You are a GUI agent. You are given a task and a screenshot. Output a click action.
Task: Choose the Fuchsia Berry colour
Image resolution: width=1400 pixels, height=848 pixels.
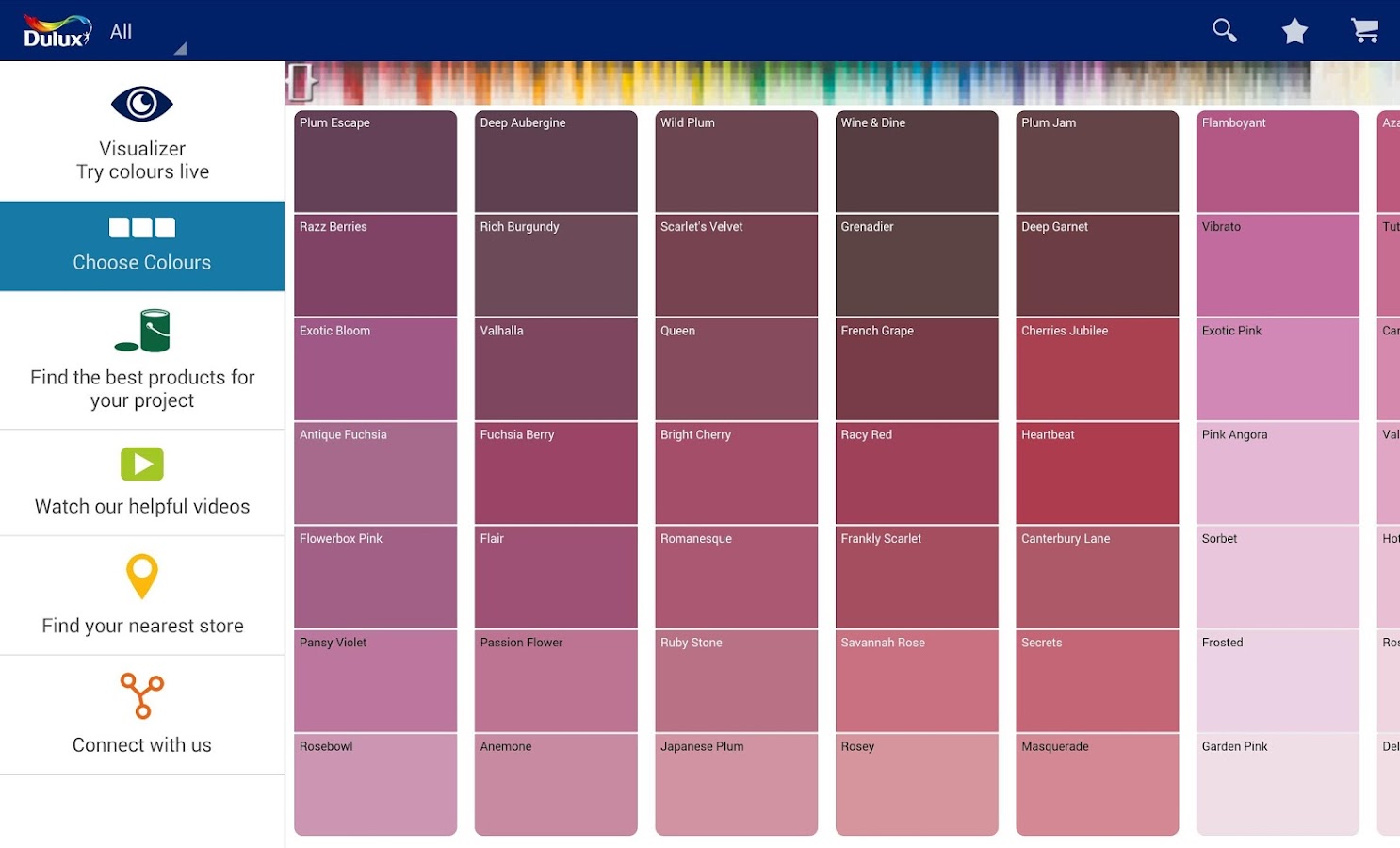(555, 473)
